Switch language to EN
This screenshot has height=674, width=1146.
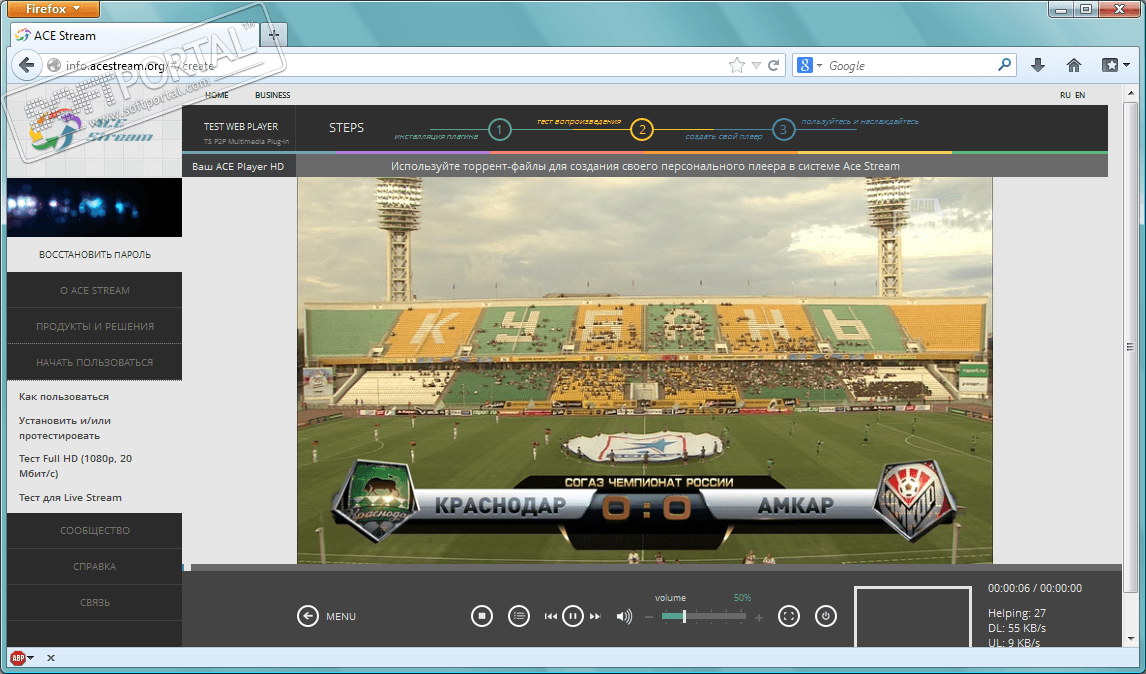coord(1079,95)
